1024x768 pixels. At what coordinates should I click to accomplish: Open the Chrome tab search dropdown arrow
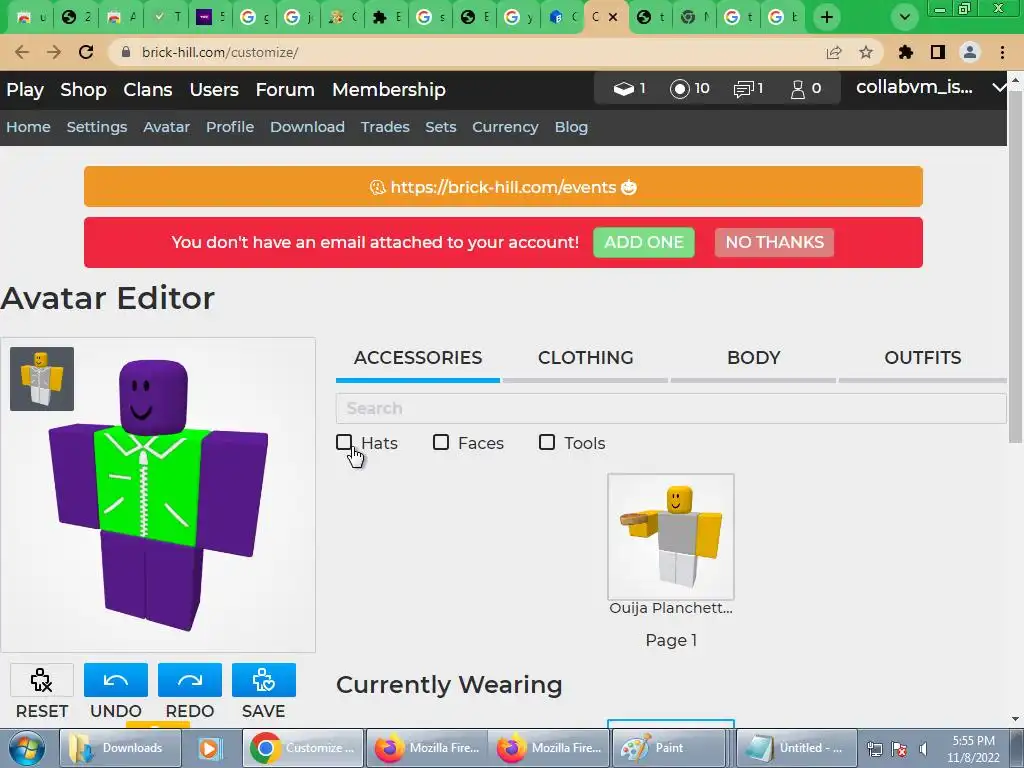[x=904, y=17]
